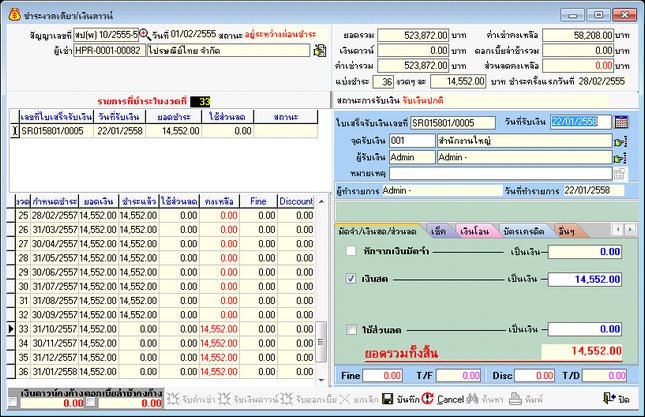Click the รับเงินดาวน์ toolbar icon
Screen dimensions: 645x417
(224, 398)
